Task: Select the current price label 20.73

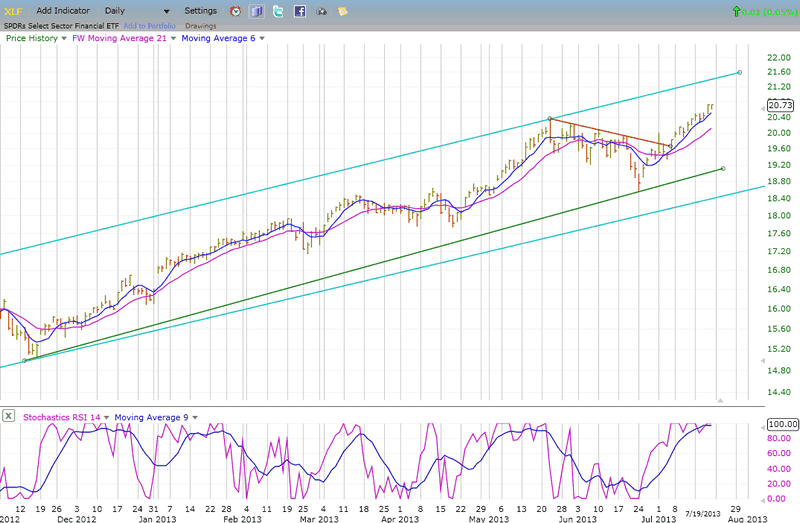Action: click(781, 105)
